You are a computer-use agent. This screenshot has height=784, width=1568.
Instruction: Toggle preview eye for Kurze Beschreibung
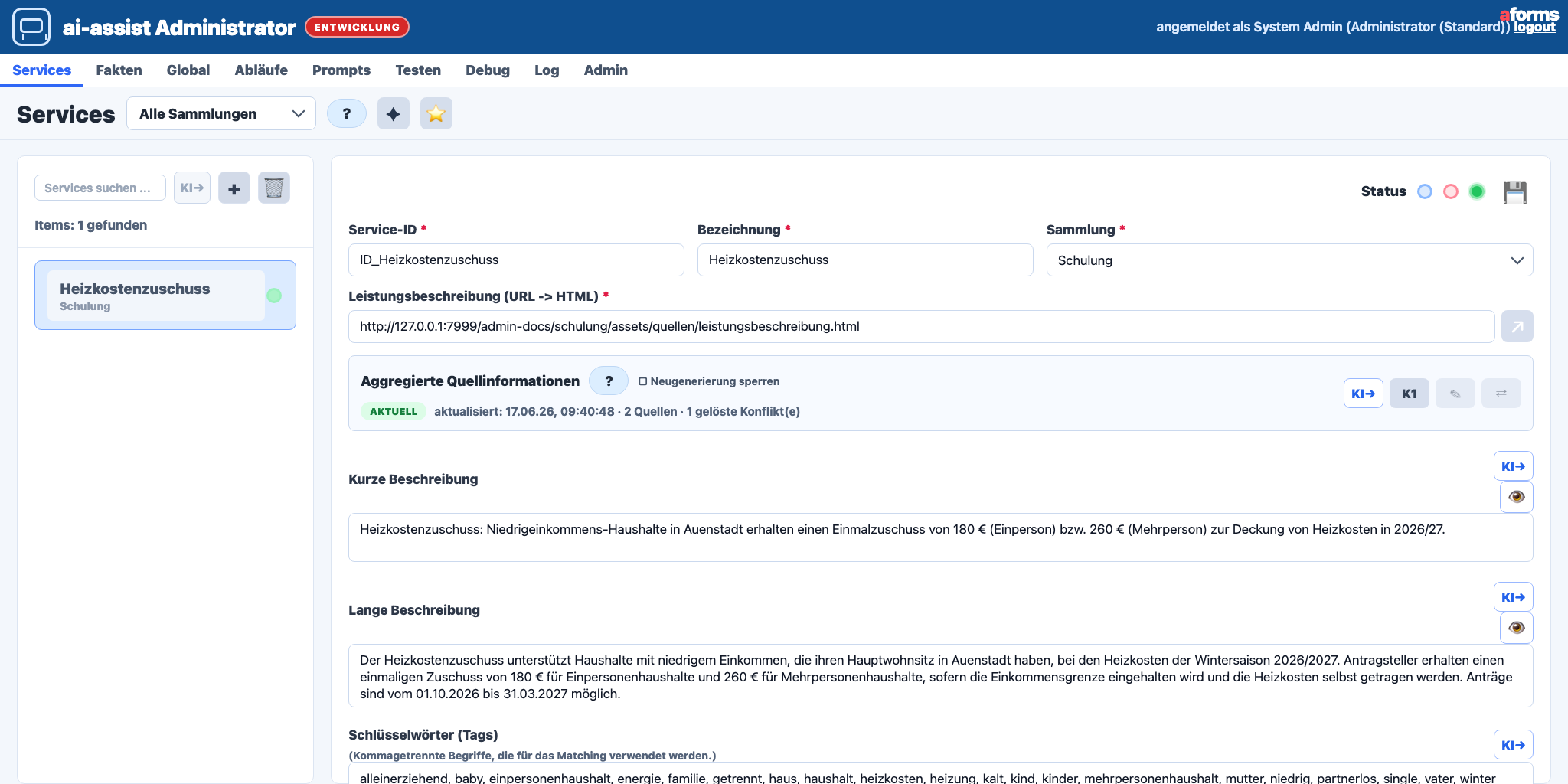(1517, 497)
